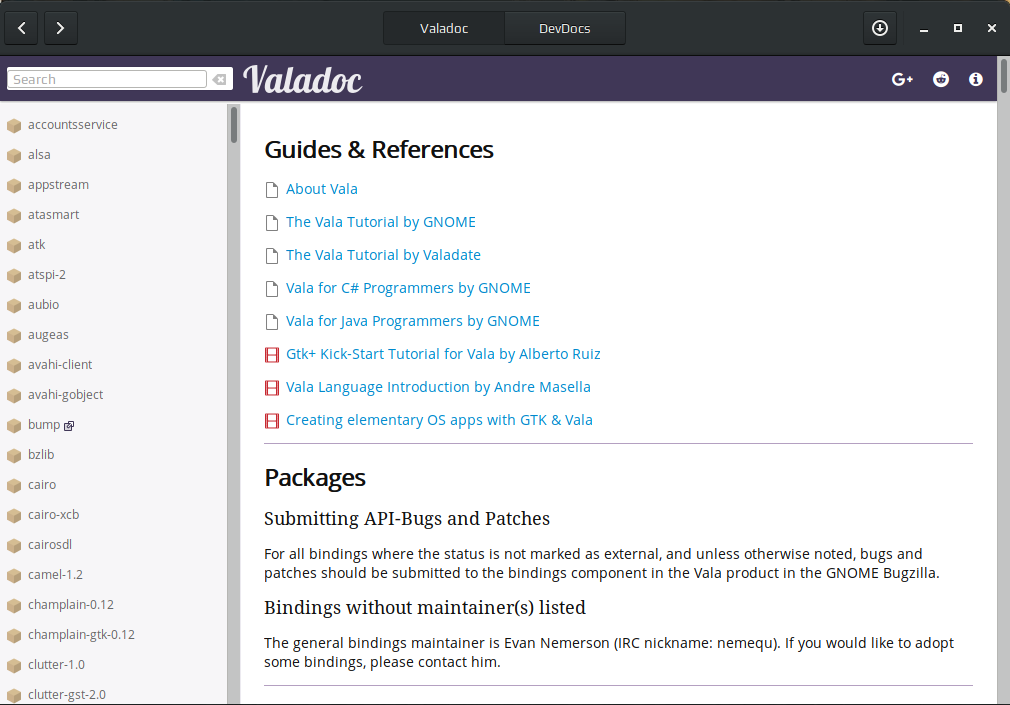Click the video icon beside Gtk+ Kick-Start Tutorial
This screenshot has height=705, width=1010.
(x=272, y=354)
